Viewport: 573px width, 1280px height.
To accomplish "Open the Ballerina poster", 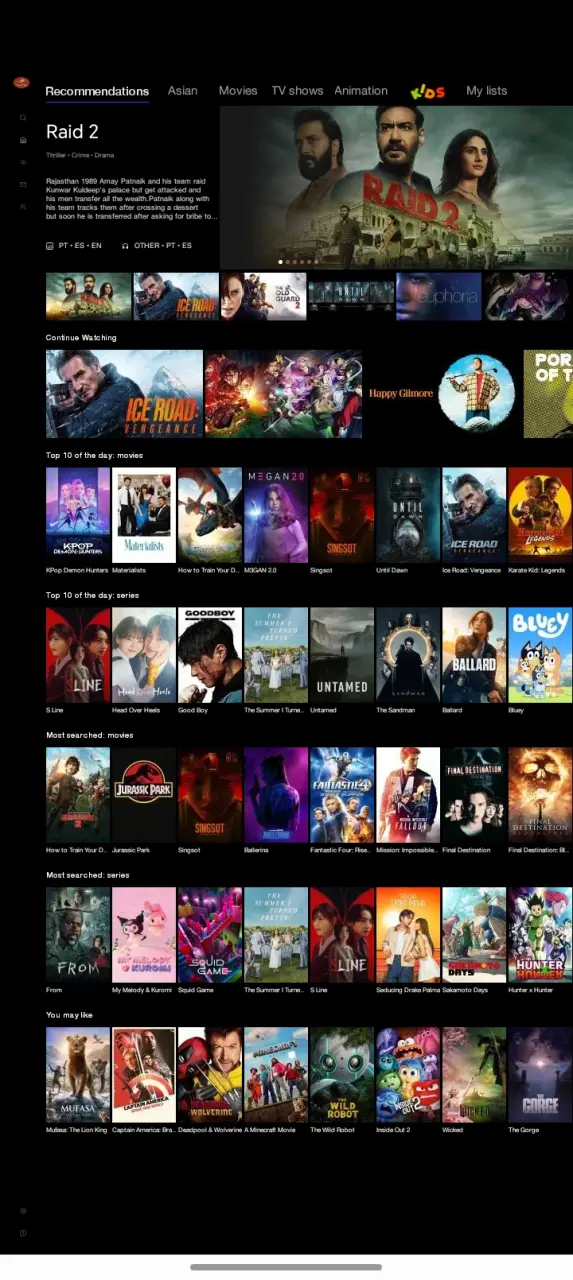I will 276,795.
